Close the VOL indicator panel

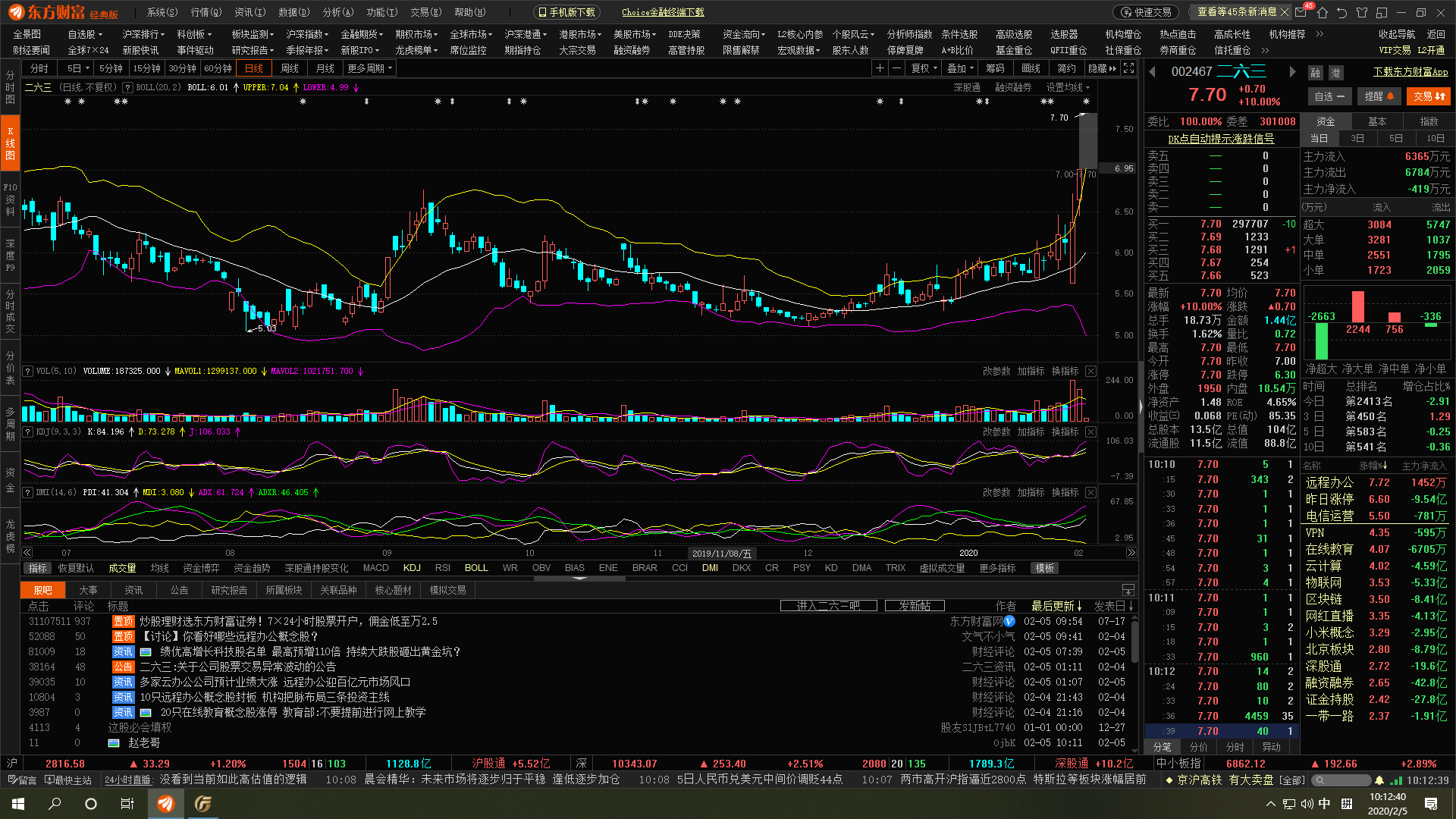click(x=1090, y=372)
